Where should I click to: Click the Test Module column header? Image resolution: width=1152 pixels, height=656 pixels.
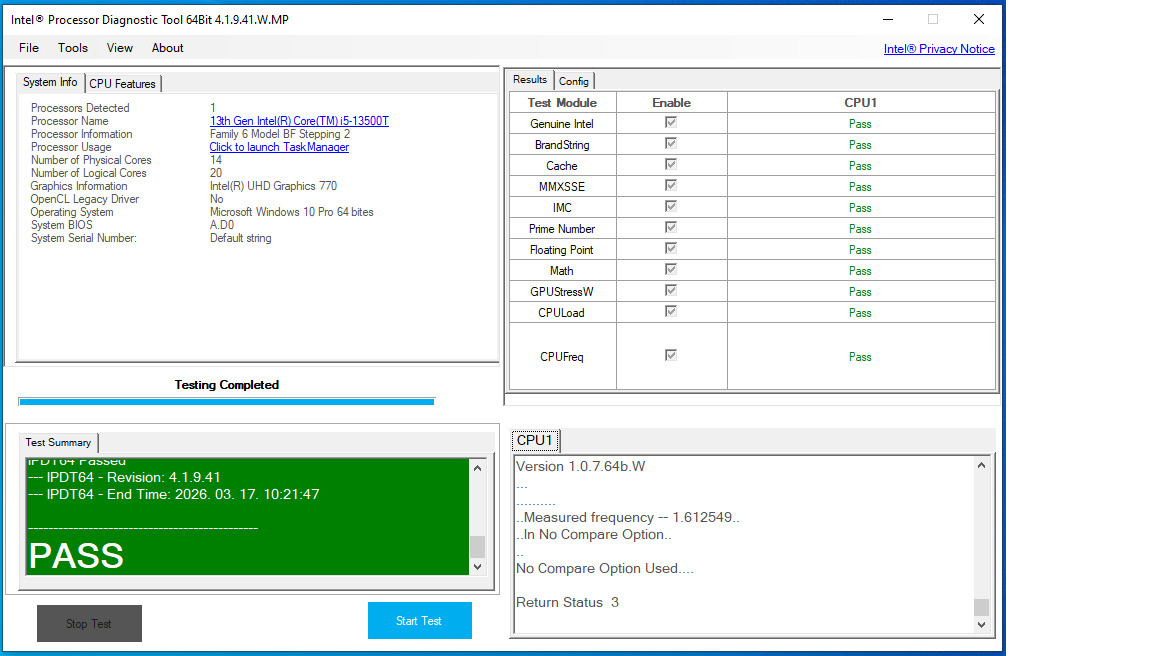[x=562, y=103]
